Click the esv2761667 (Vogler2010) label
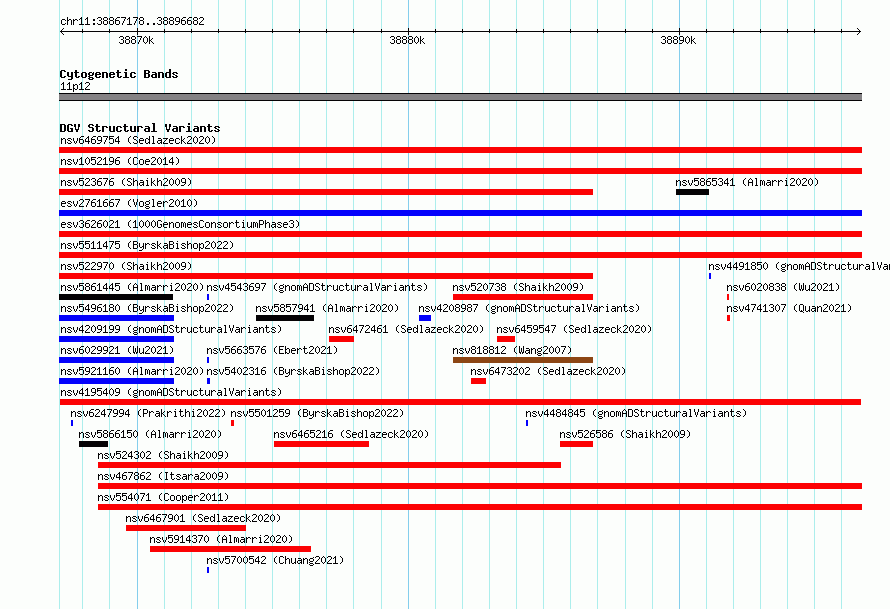Screen dimensions: 890x609 coord(129,203)
